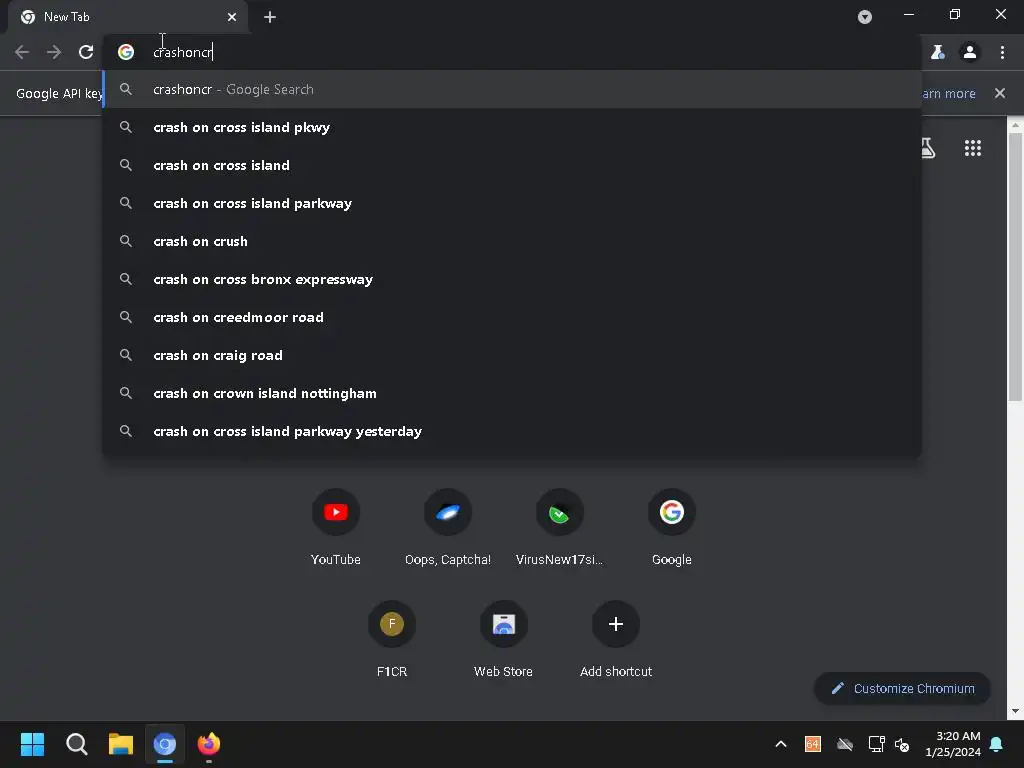The image size is (1024, 768).
Task: Click the page vertical scrollbar thumb
Action: [1016, 268]
